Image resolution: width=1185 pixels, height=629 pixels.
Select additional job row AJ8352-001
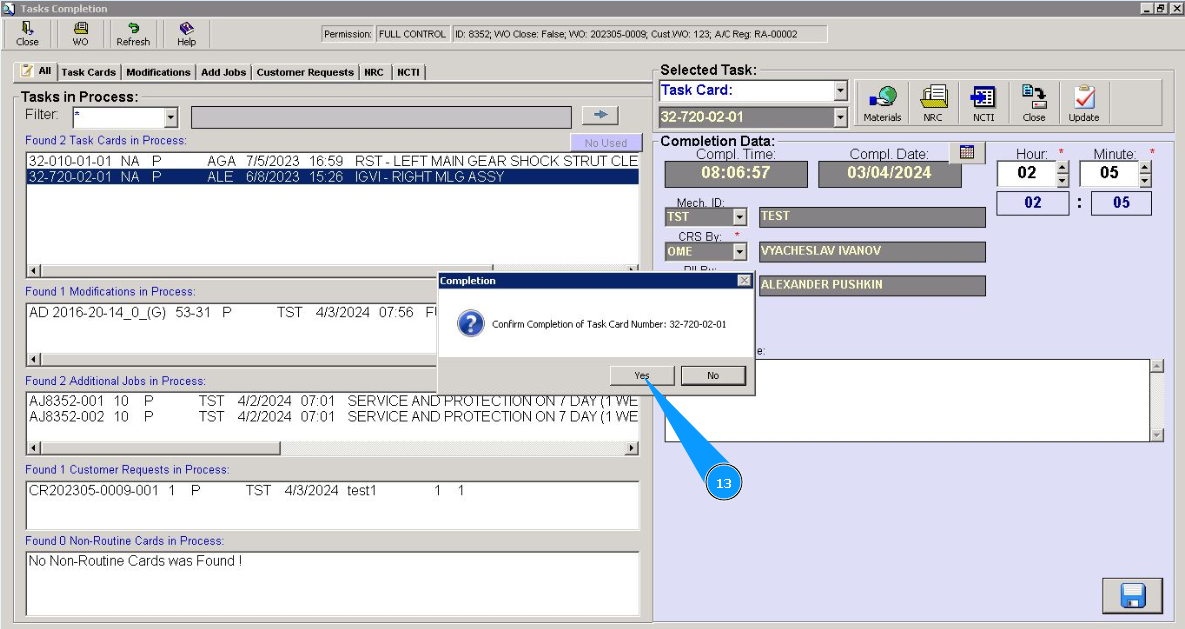point(333,401)
